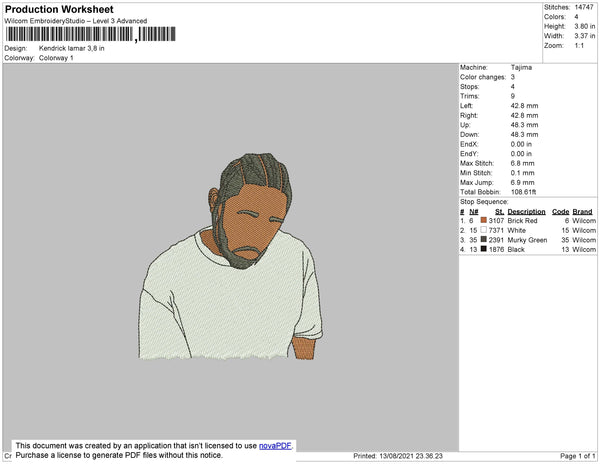Click the Description column header
600x464 pixels.
tap(527, 212)
